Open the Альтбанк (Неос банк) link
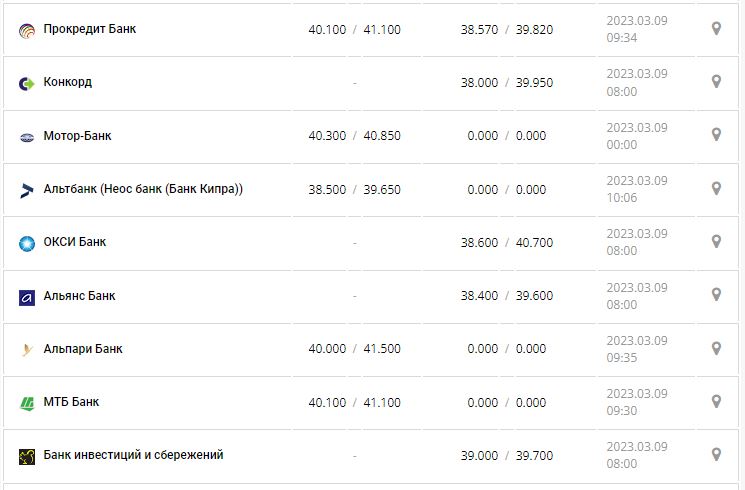745x490 pixels. pos(143,189)
